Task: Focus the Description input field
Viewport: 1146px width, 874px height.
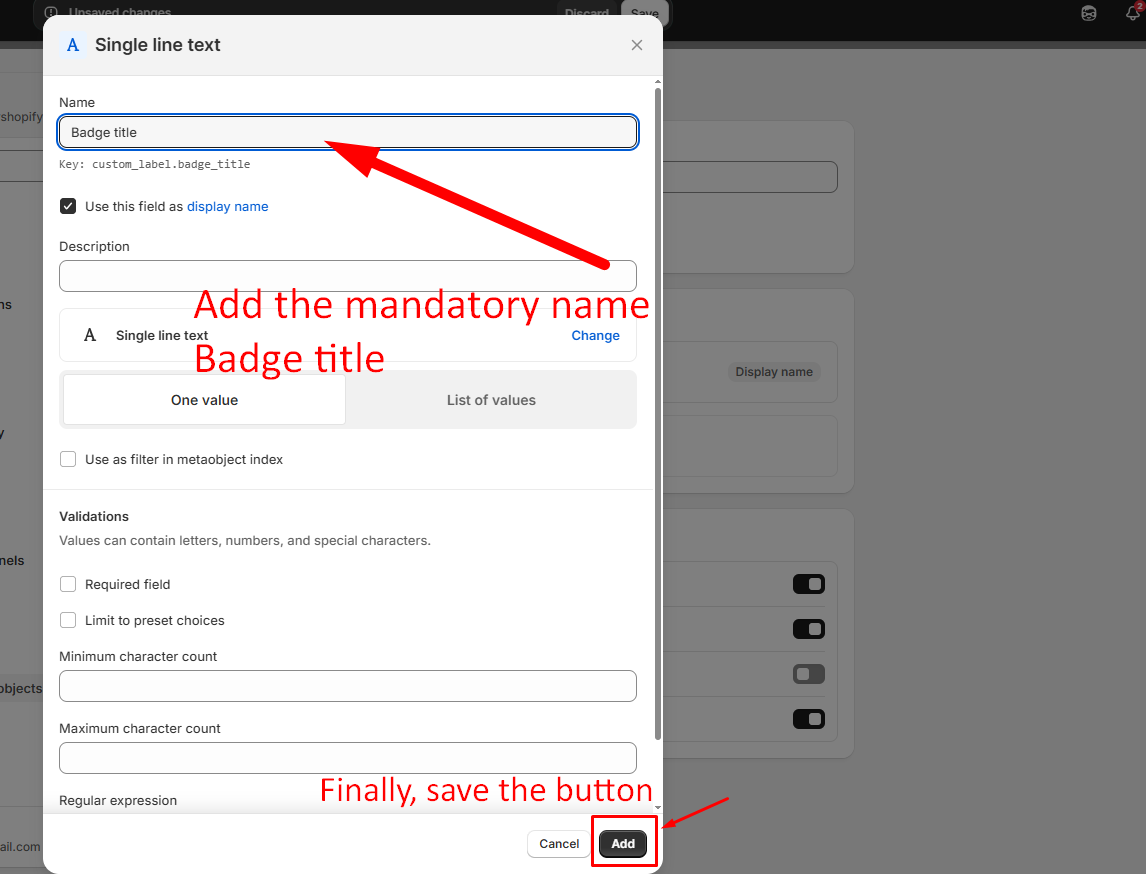Action: click(x=347, y=276)
